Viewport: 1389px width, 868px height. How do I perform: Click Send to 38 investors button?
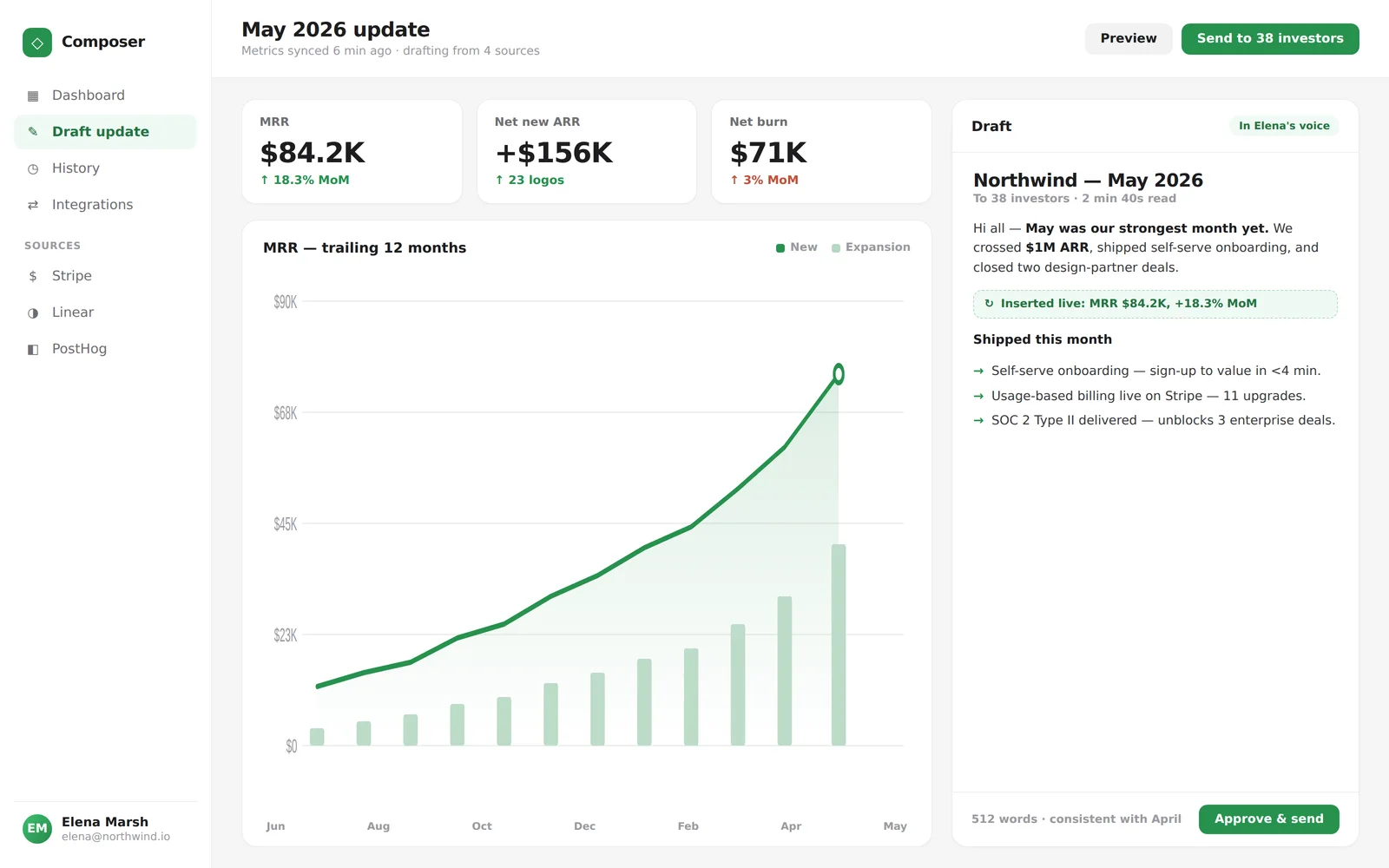point(1270,38)
